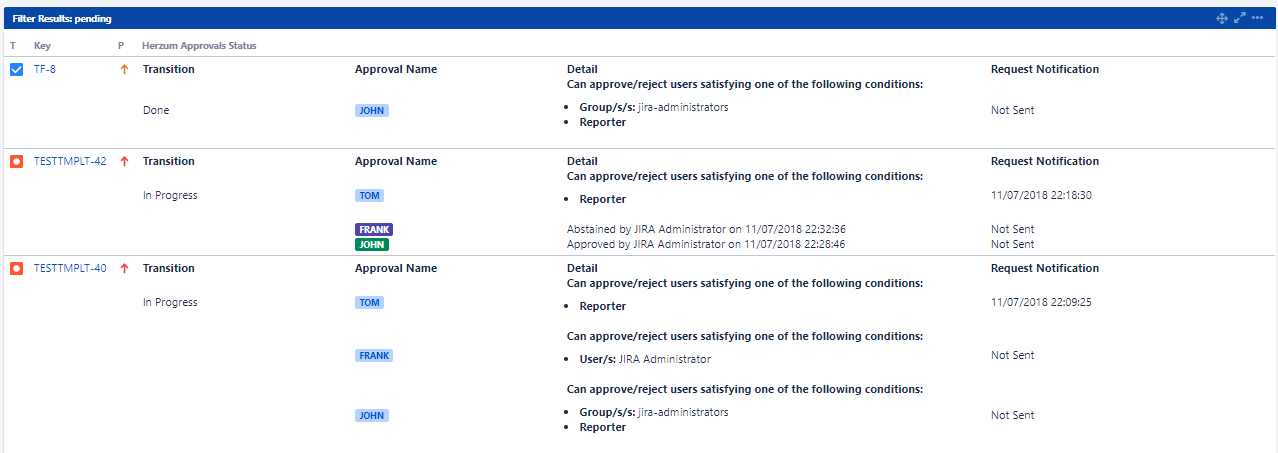Screen dimensions: 1278x453
Task: Click the Filter Results: pending title
Action: tap(62, 19)
